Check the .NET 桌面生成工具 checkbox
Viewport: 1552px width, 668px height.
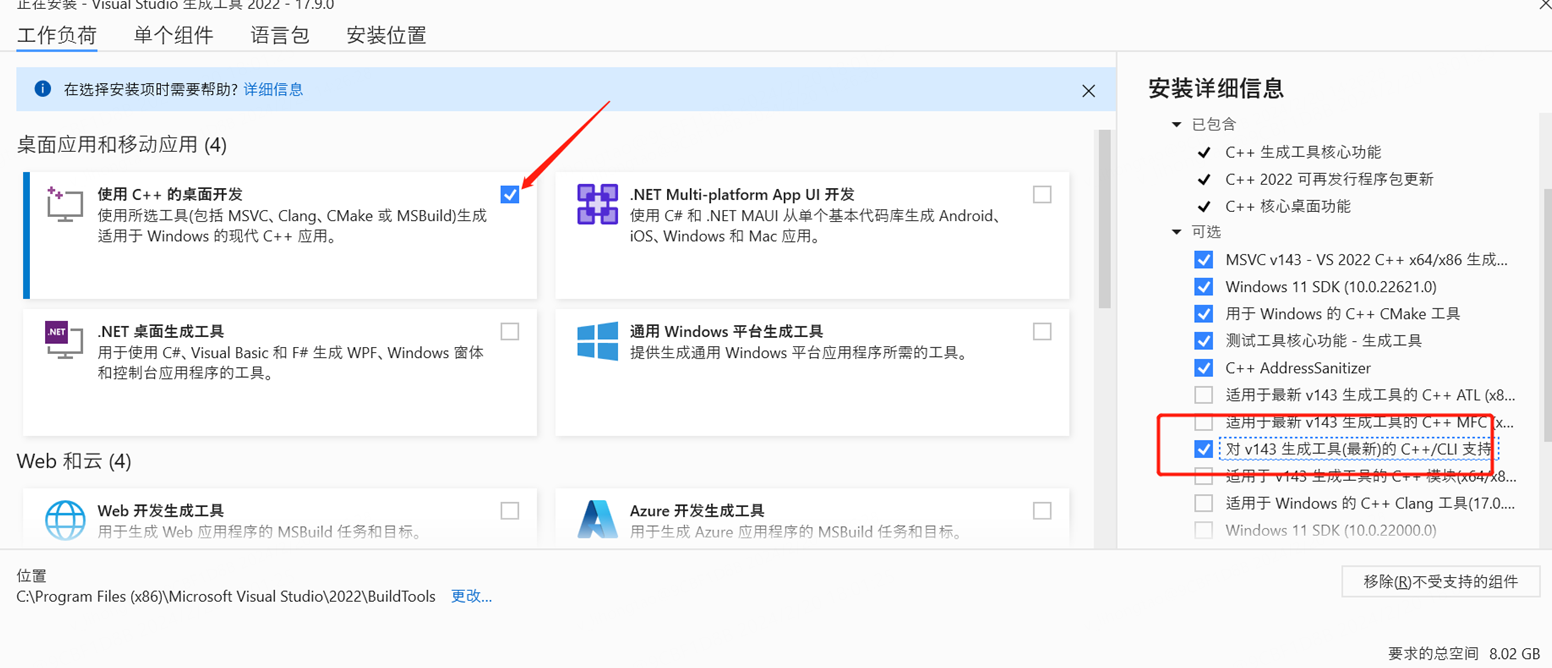point(510,331)
